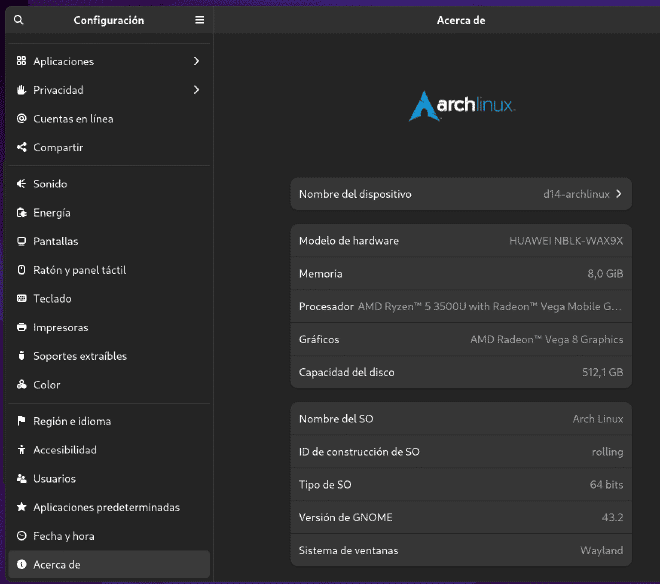
Task: Click the ID de construcción de SO label
Action: click(359, 452)
